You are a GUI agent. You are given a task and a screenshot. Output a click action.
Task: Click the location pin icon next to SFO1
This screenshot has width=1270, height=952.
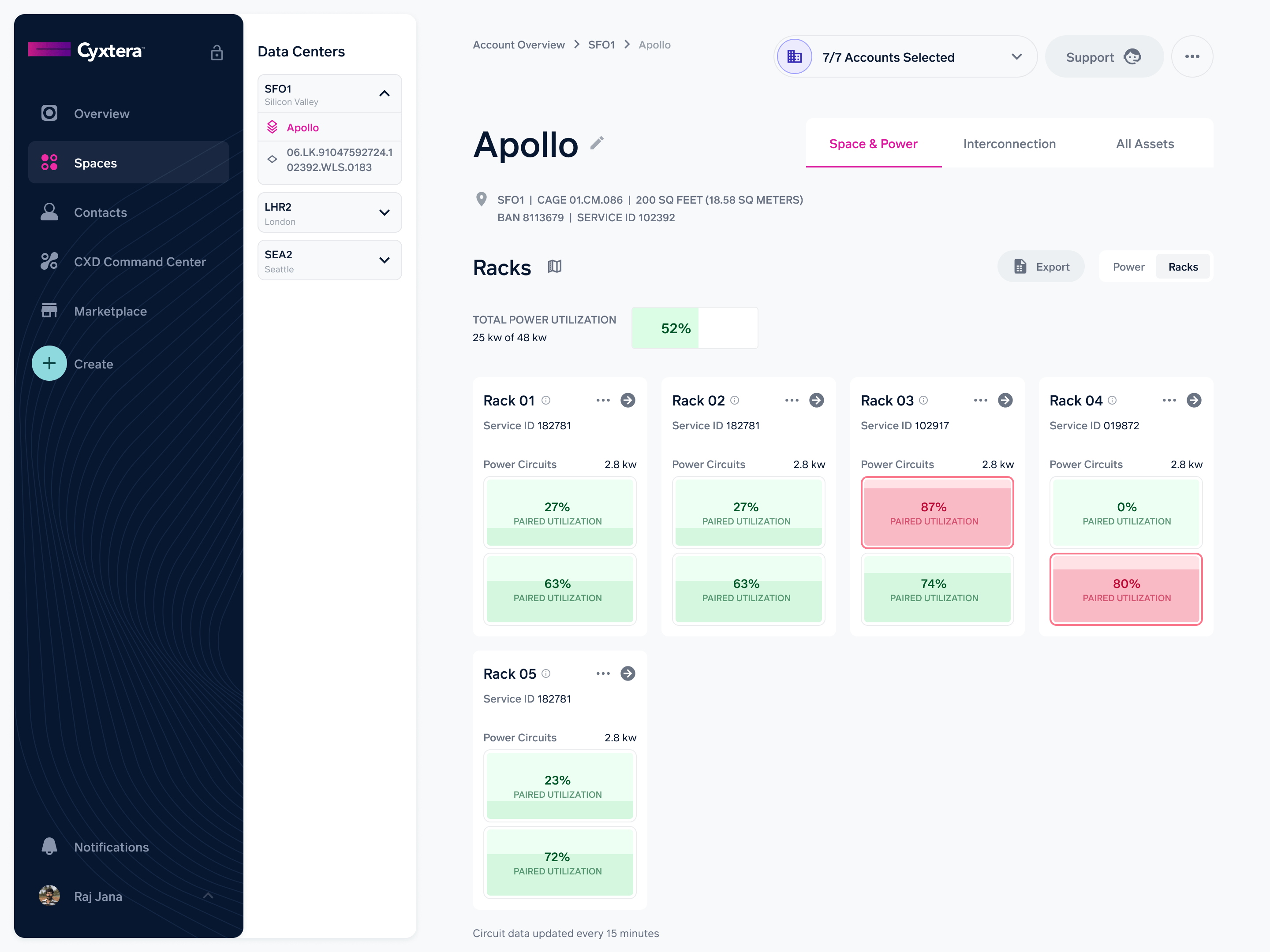pyautogui.click(x=482, y=199)
